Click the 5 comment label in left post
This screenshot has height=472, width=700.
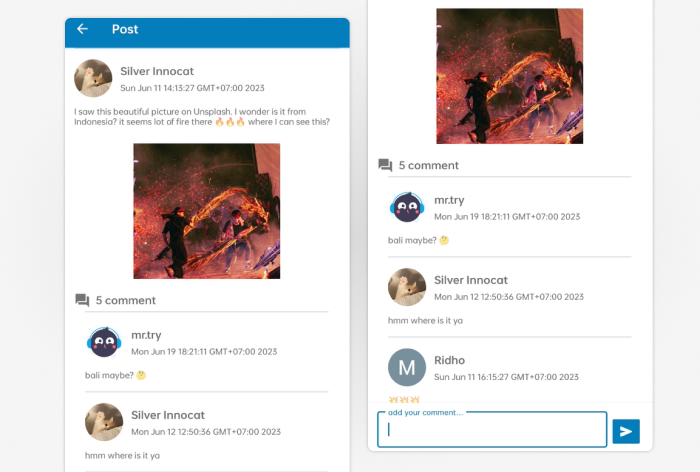pyautogui.click(x=126, y=301)
